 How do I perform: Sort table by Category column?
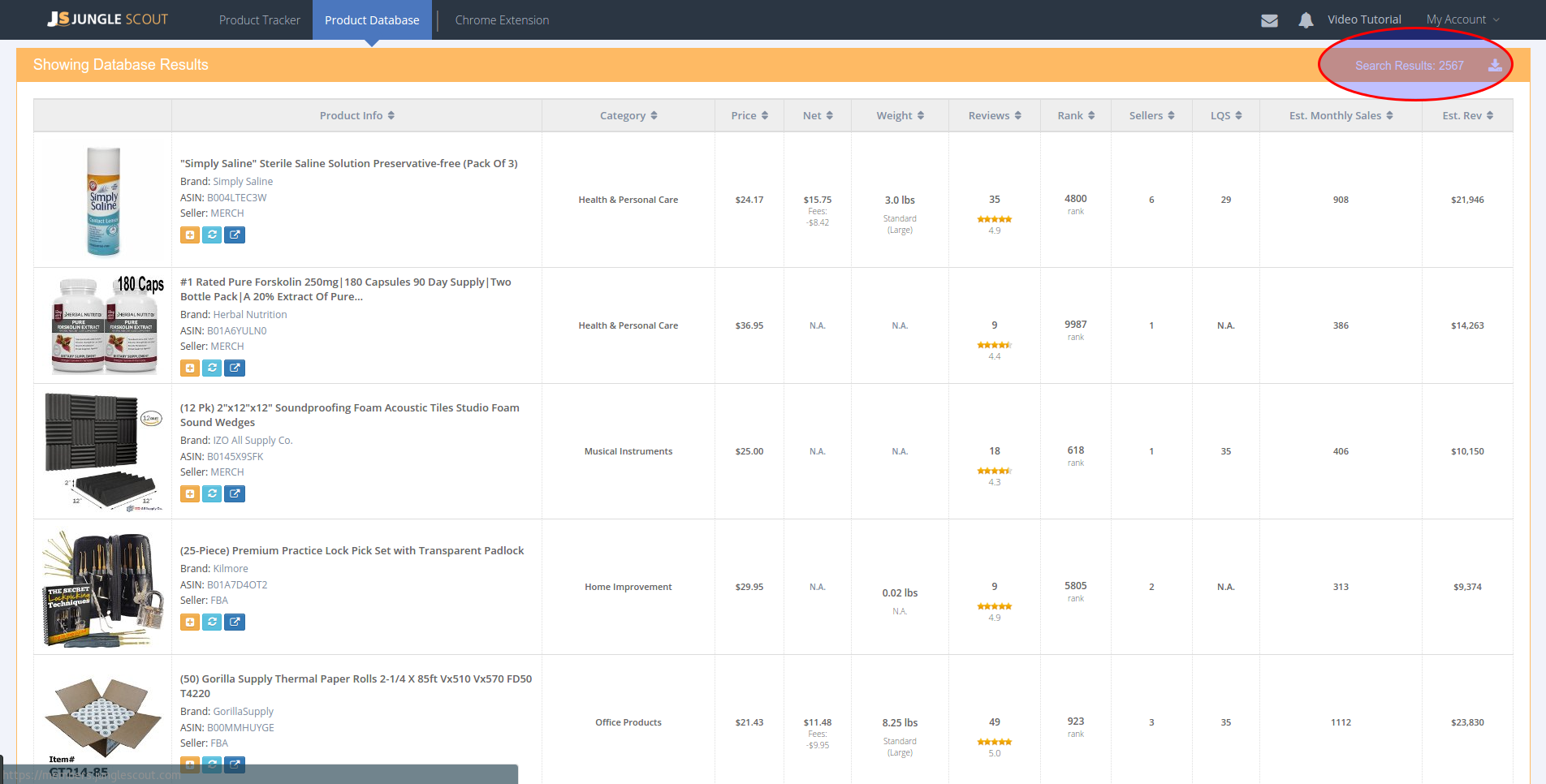click(x=628, y=115)
